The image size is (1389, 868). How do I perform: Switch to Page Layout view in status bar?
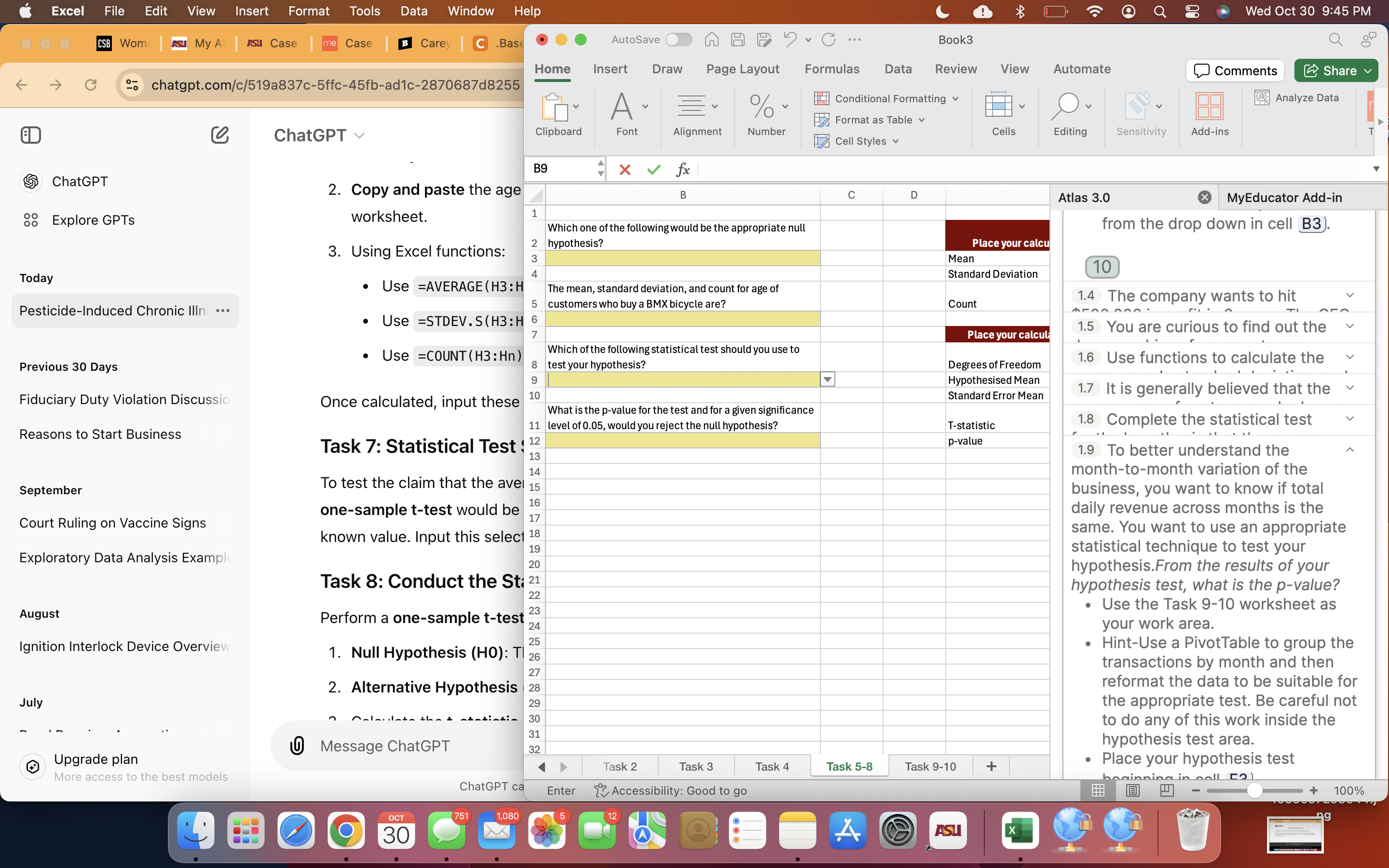(1132, 790)
